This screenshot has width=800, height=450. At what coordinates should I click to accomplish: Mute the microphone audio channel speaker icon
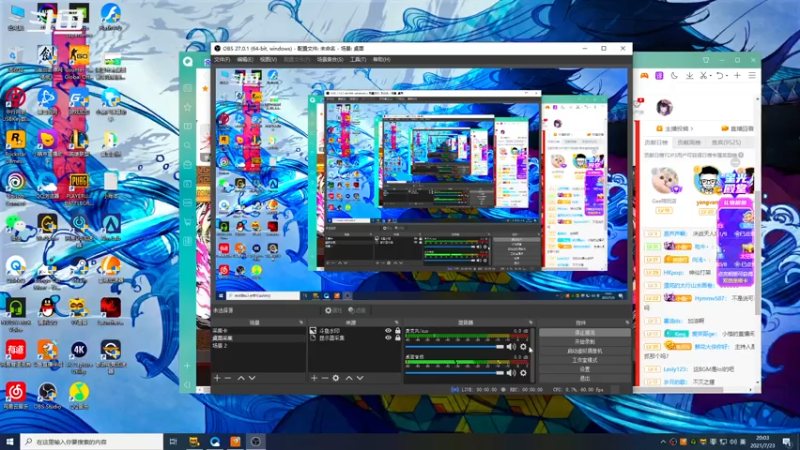tap(511, 347)
